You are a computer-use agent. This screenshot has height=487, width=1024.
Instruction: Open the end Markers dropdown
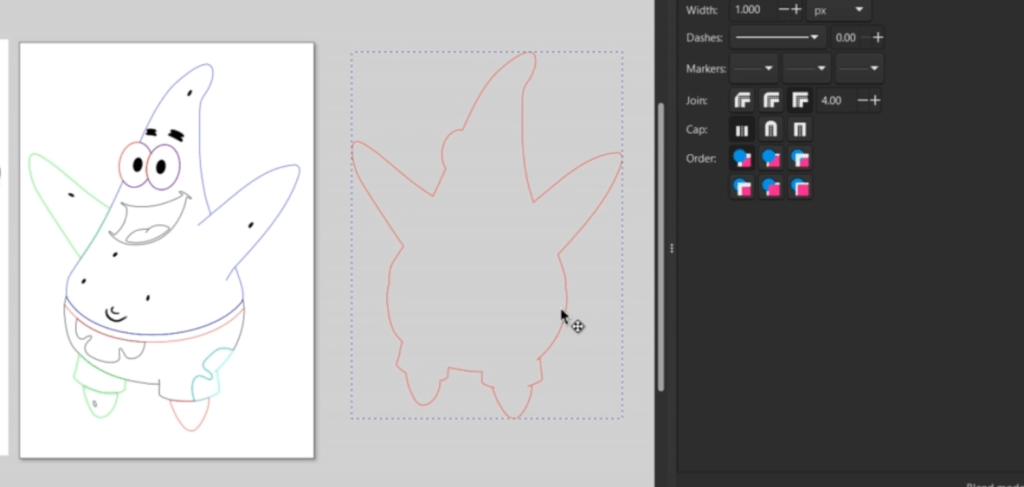point(860,68)
